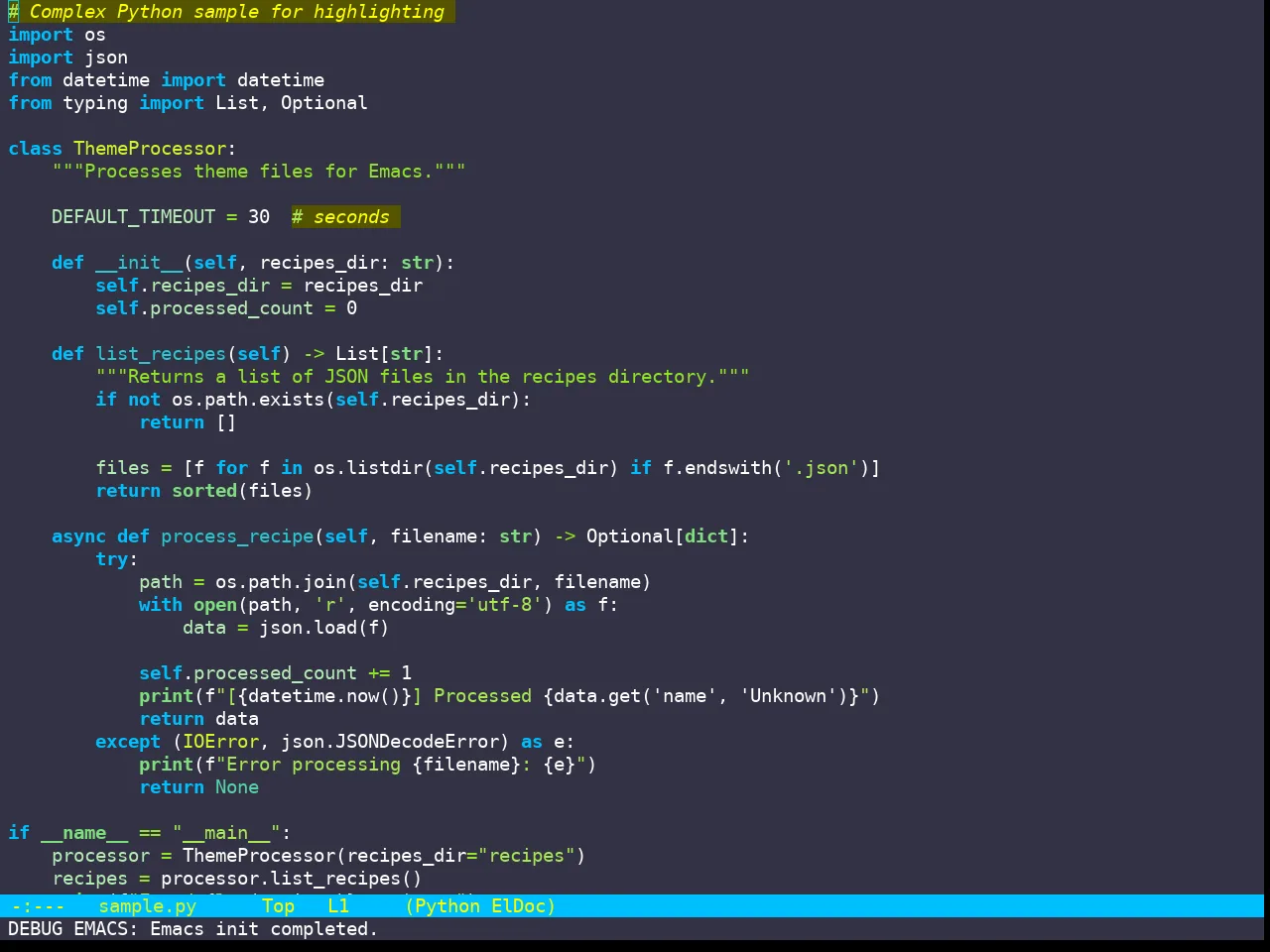Click 'datetime.now()' inside the f-string
The image size is (1270, 952).
click(324, 696)
